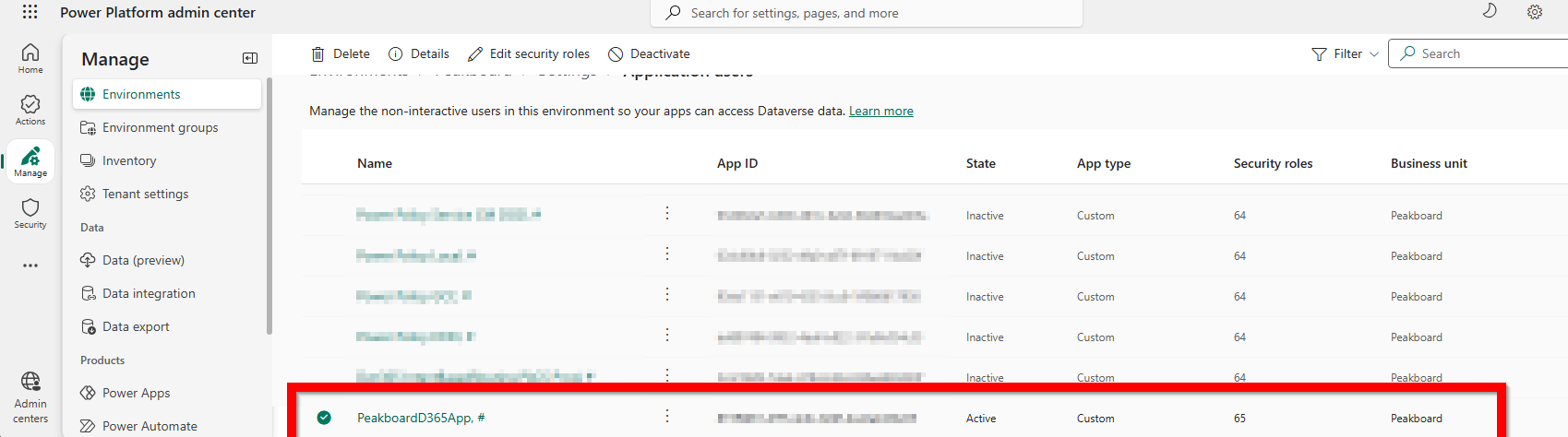Select Environment groups in Manage menu
Viewport: 1568px width, 437px height.
click(x=160, y=127)
